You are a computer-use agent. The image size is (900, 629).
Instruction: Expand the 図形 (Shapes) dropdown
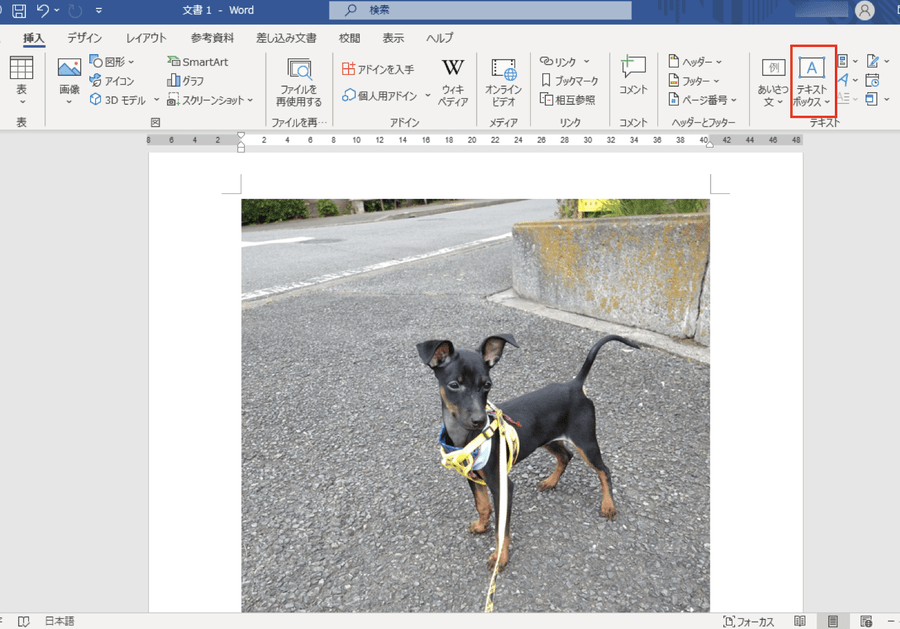112,61
